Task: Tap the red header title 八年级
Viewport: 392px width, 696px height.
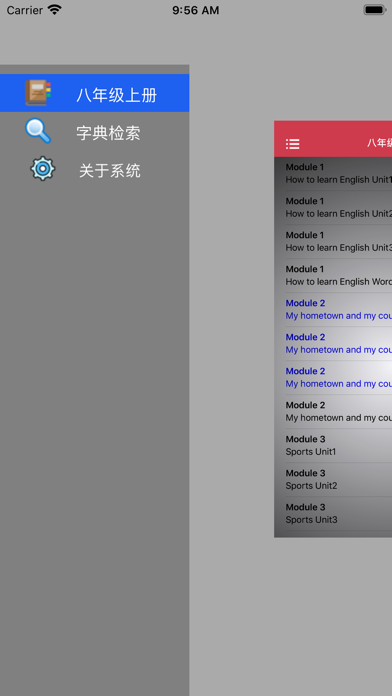Action: tap(380, 143)
